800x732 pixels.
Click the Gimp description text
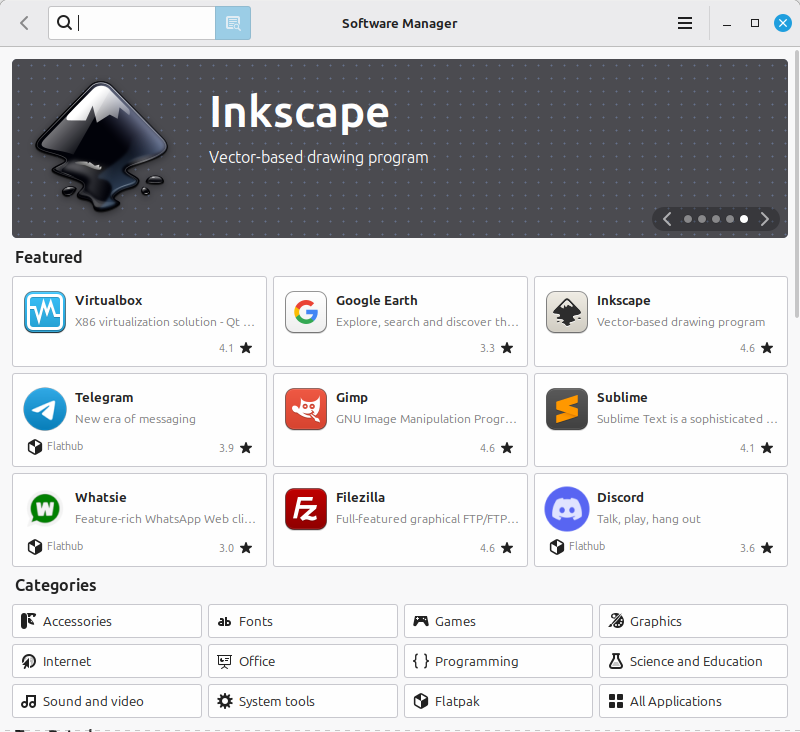click(426, 419)
